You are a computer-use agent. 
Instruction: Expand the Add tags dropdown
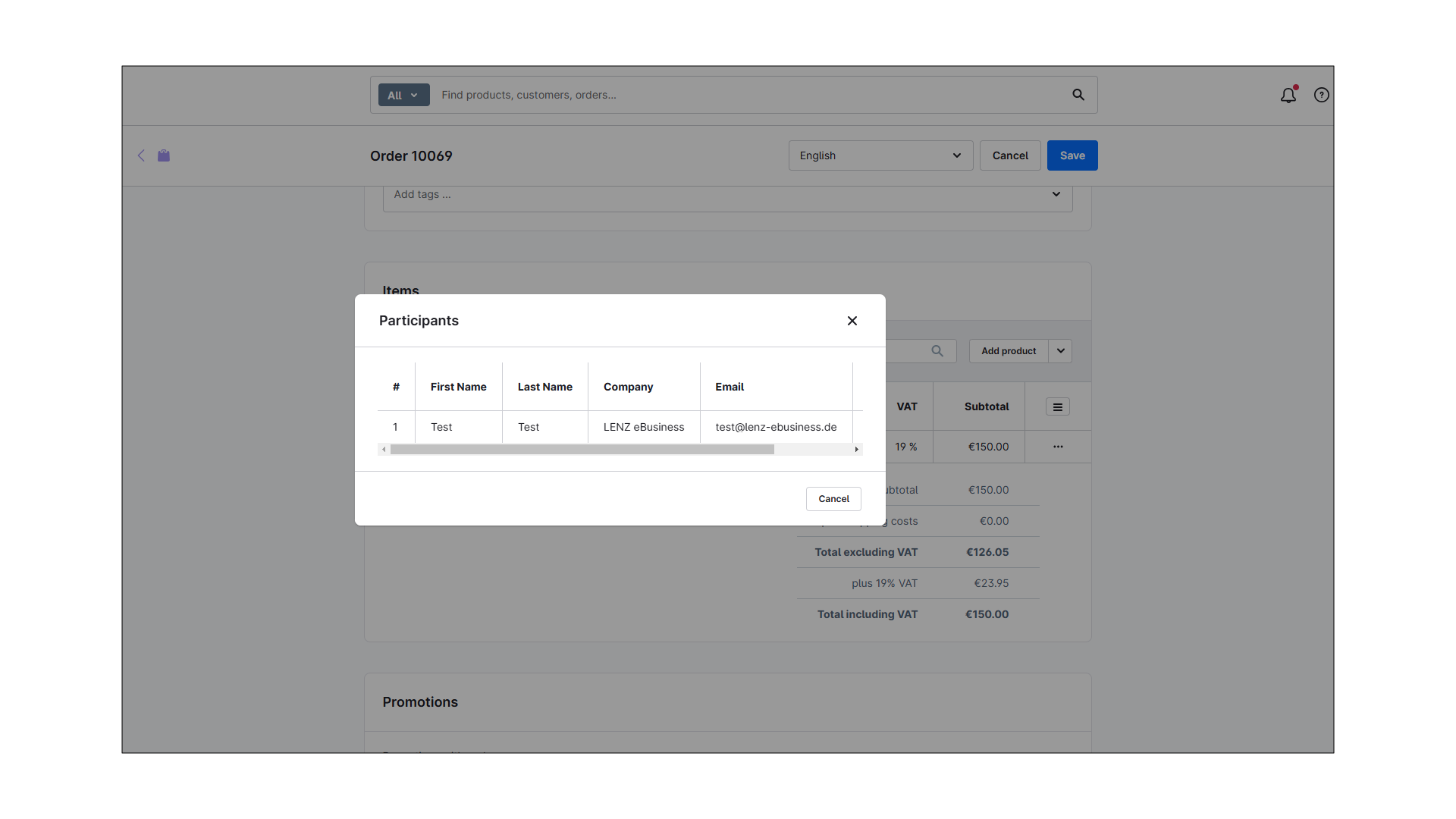click(1056, 194)
